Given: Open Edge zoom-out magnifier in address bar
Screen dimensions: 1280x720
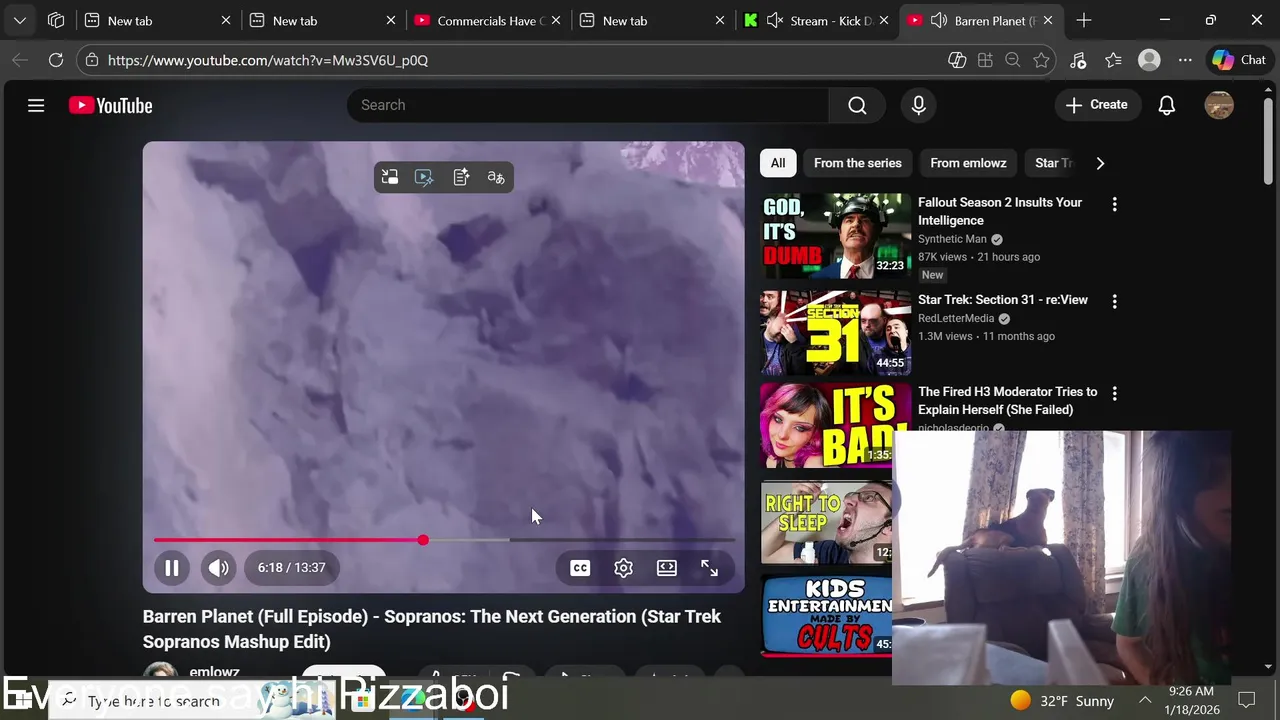Looking at the screenshot, I should [1012, 60].
